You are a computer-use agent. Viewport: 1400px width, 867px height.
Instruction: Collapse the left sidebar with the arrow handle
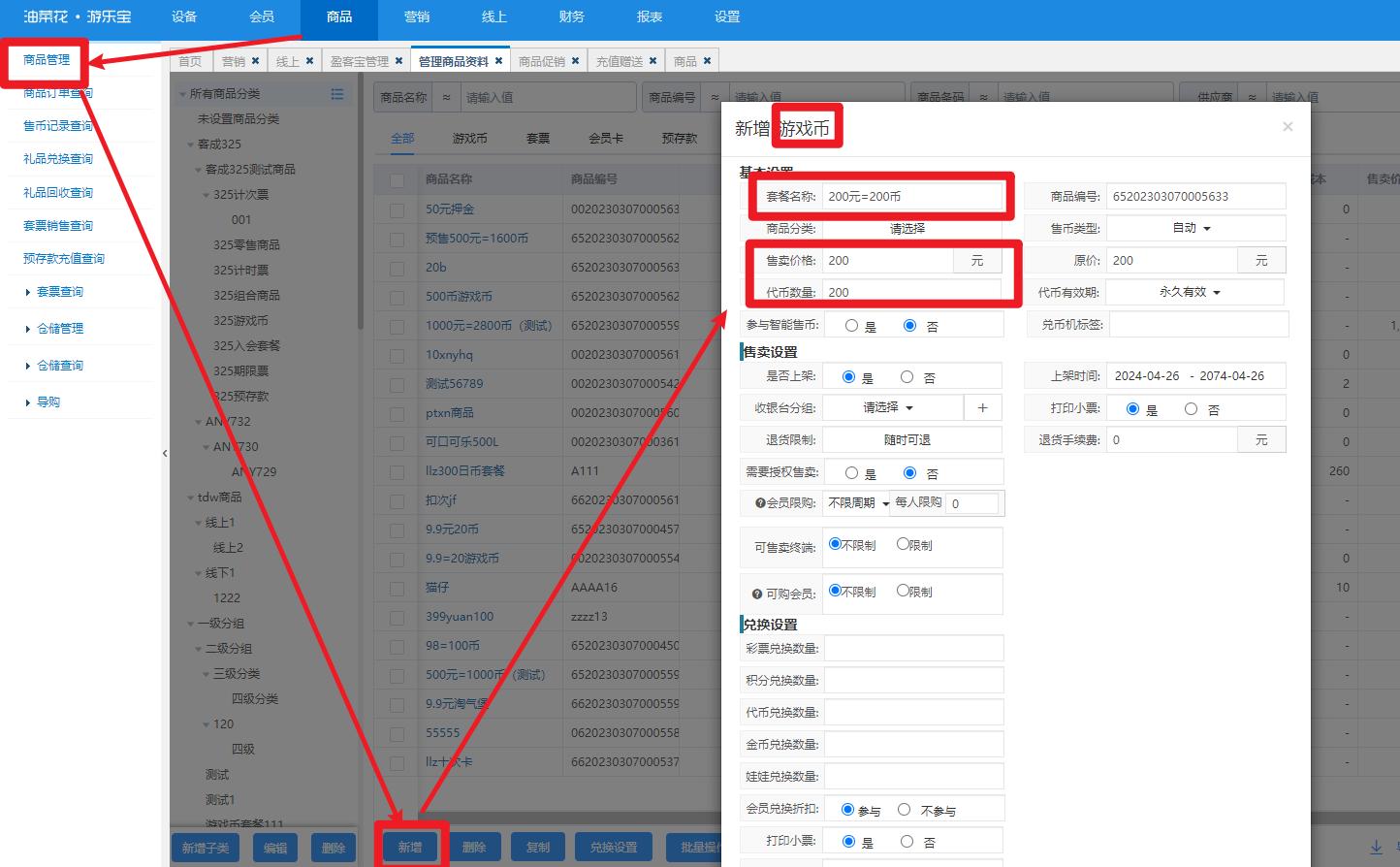tap(165, 453)
